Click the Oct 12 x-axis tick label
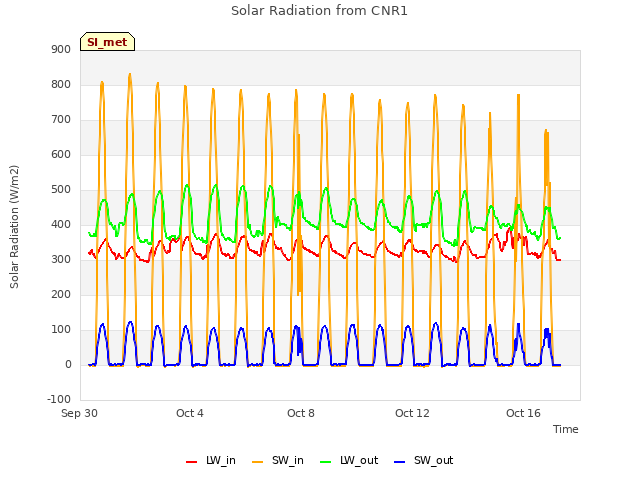The width and height of the screenshot is (640, 480). 412,413
